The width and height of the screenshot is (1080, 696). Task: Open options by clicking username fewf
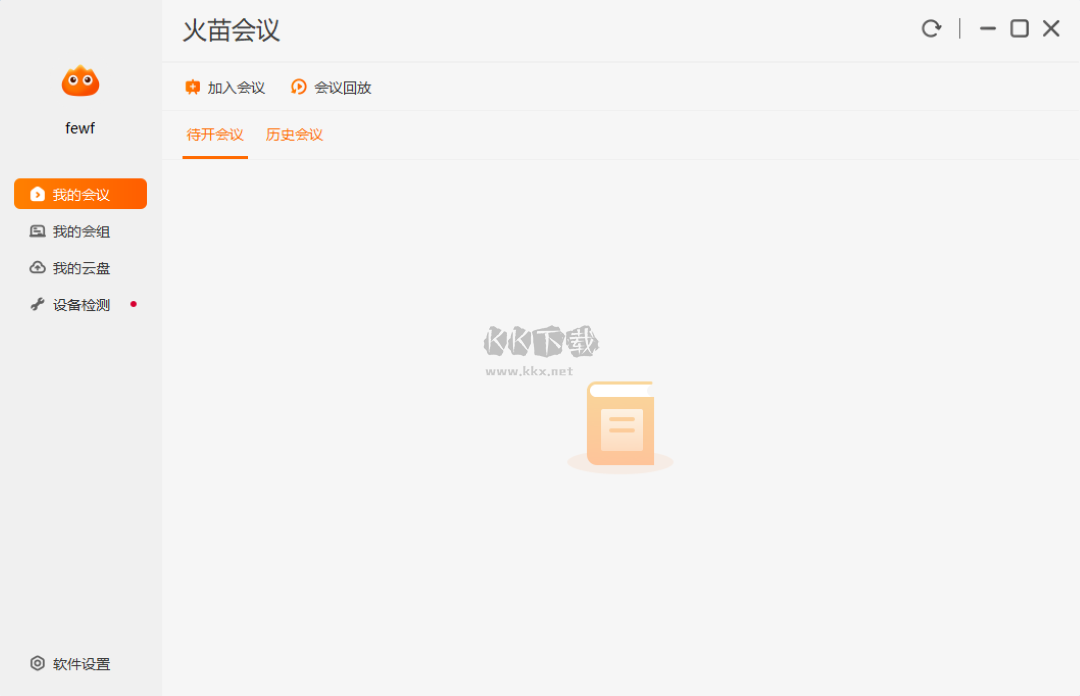pos(80,128)
